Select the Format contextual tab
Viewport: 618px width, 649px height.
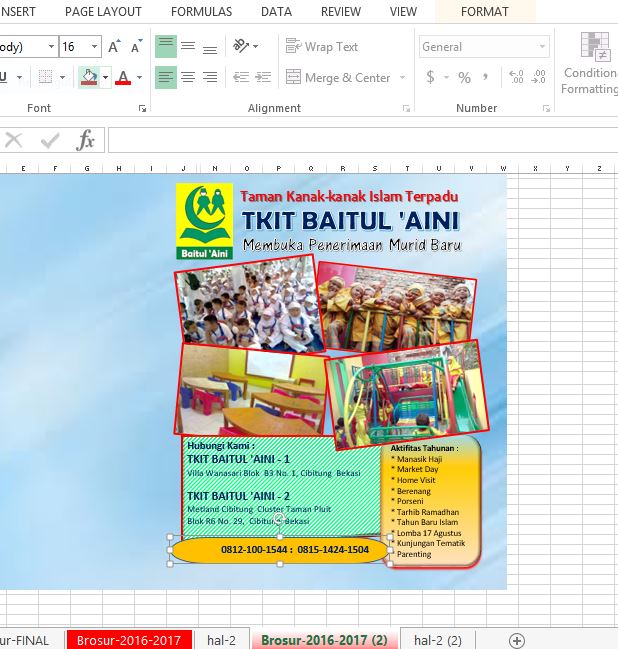tap(485, 12)
